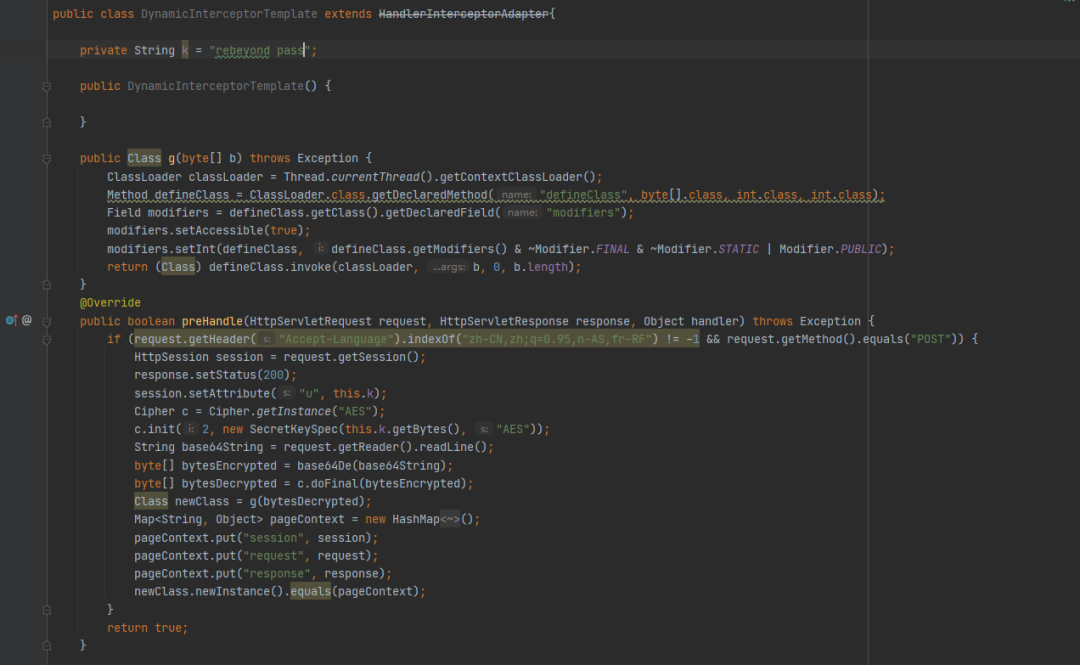Click the "modifiers" string argument
This screenshot has width=1080, height=665.
583,213
